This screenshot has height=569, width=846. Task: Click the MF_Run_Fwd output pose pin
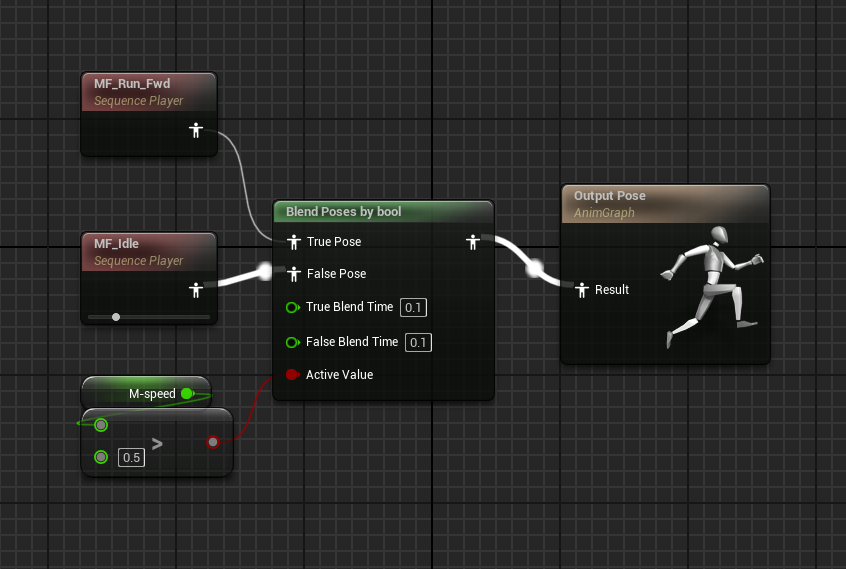click(x=196, y=130)
